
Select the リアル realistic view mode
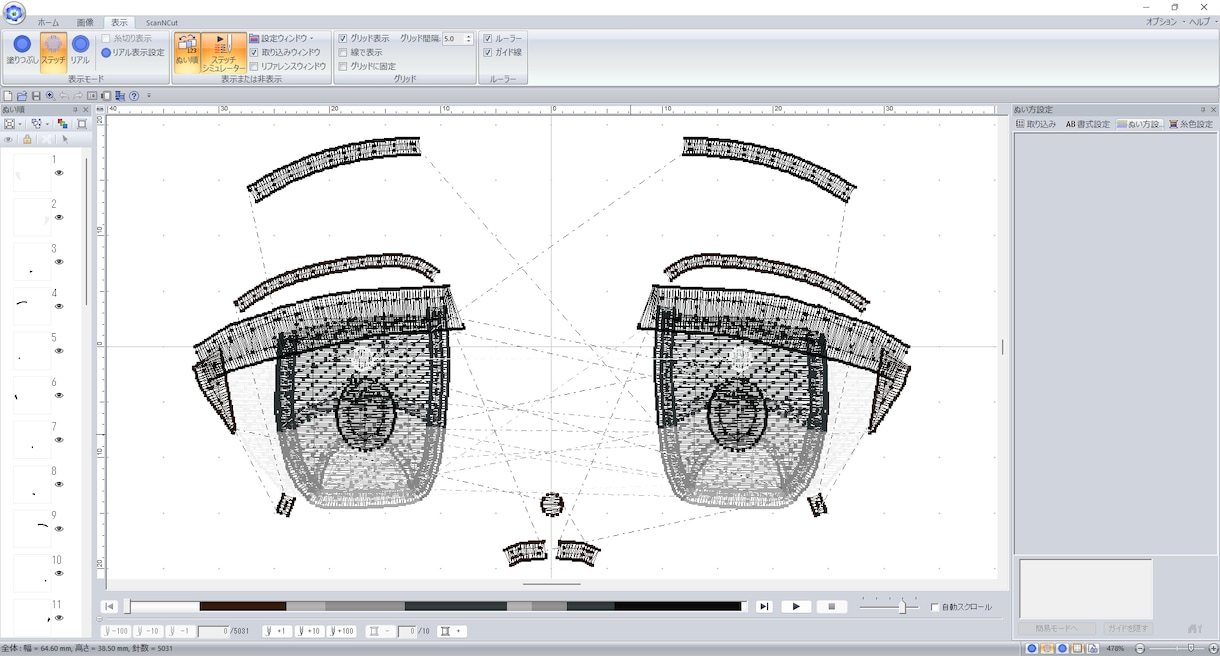[80, 51]
